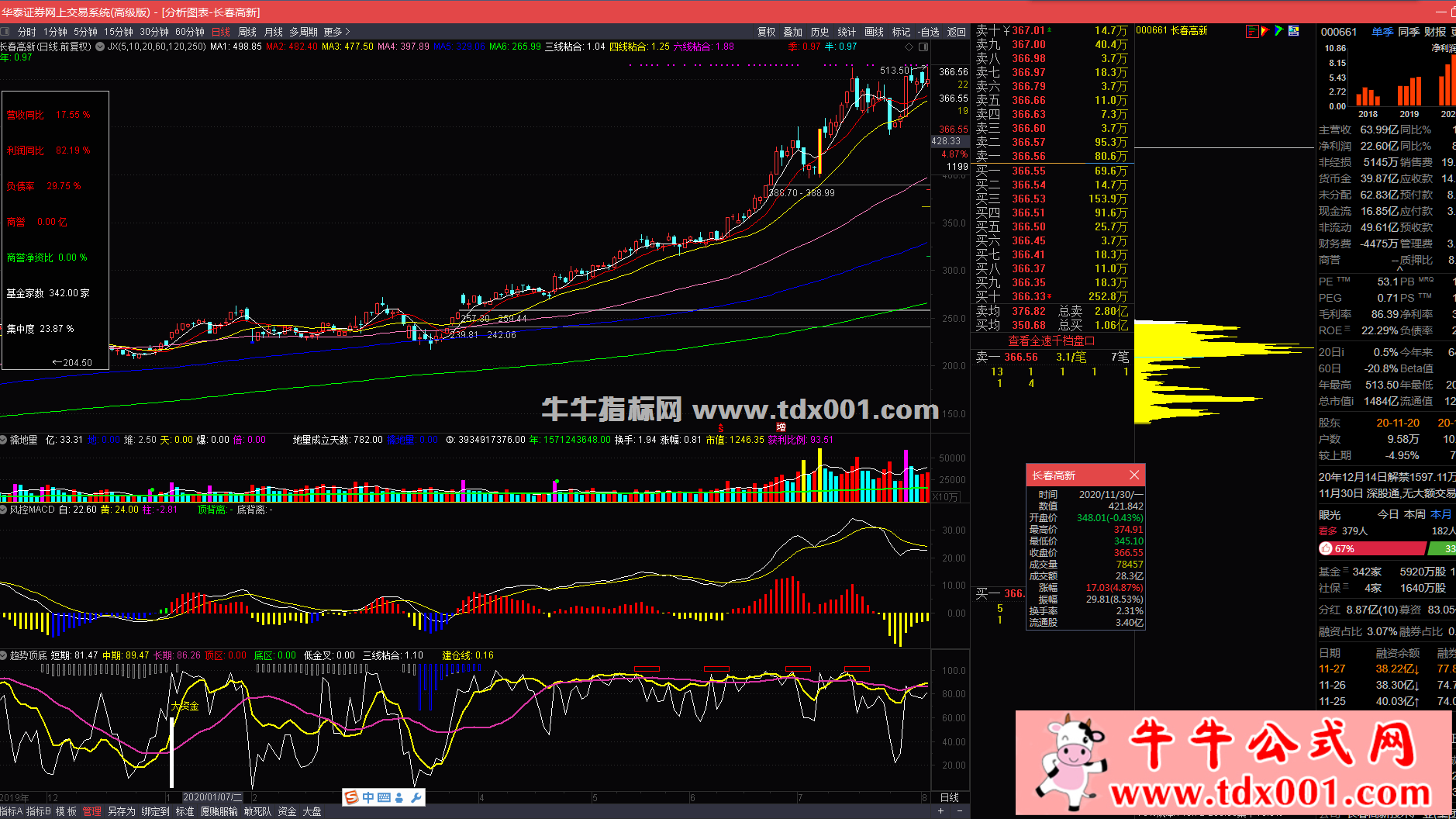Click the 2020/01/07/二 date marker
Image resolution: width=1456 pixels, height=819 pixels.
[x=212, y=797]
